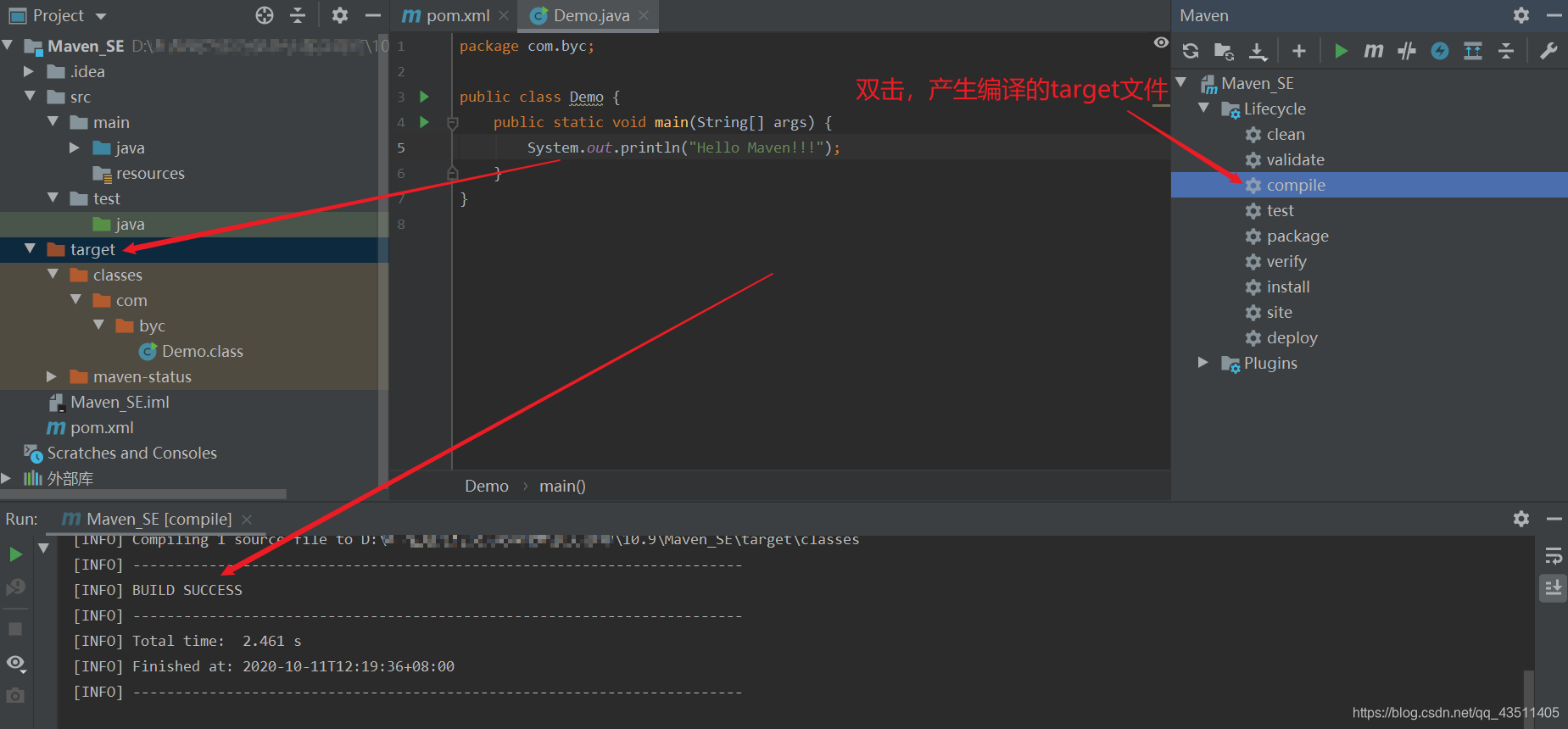Select the install lifecycle goal

pos(1278,287)
